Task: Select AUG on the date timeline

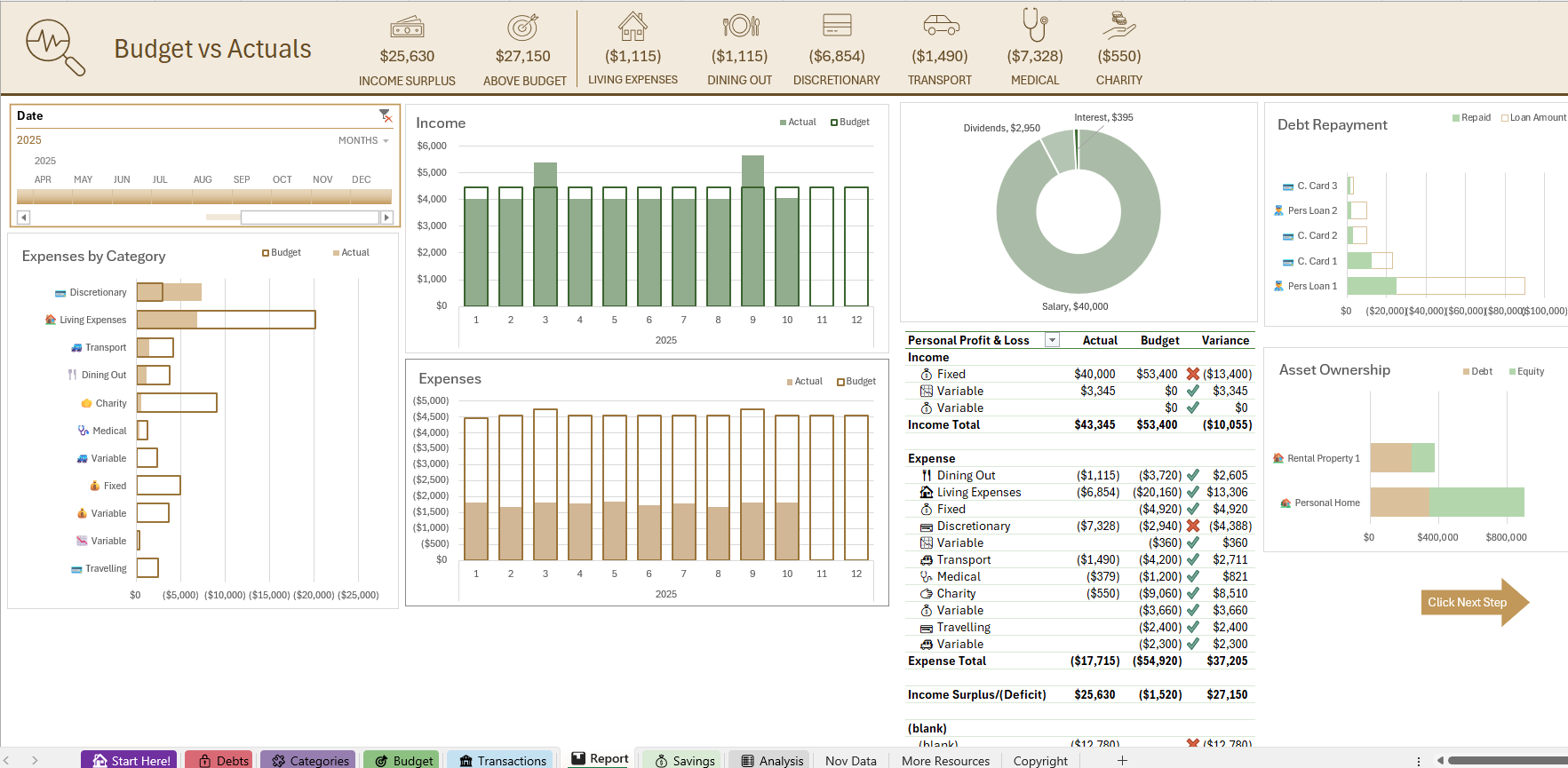Action: pyautogui.click(x=203, y=179)
